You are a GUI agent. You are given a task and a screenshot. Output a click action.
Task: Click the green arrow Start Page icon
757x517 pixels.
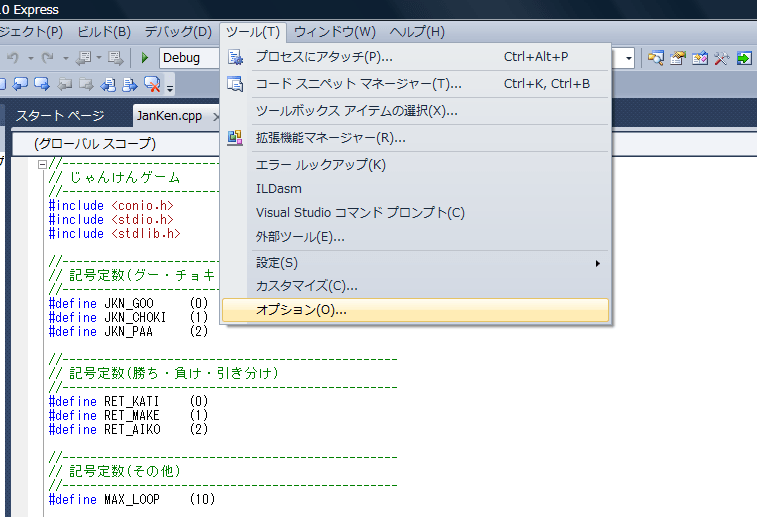745,58
